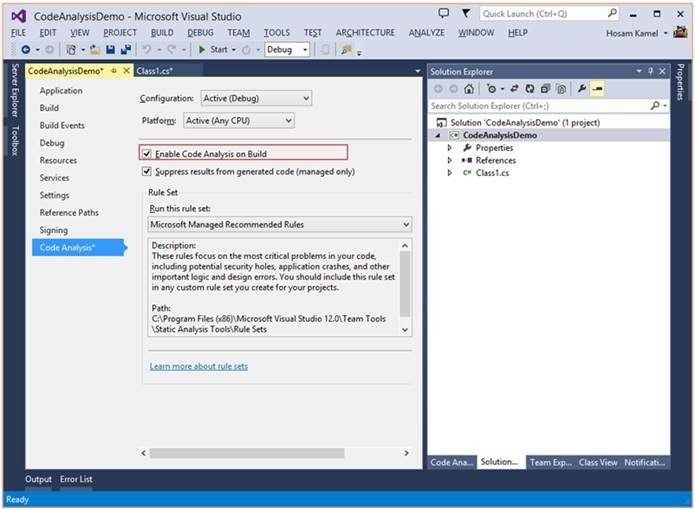Open the document tabs overflow dropdown
Image resolution: width=695 pixels, height=509 pixels.
(417, 71)
